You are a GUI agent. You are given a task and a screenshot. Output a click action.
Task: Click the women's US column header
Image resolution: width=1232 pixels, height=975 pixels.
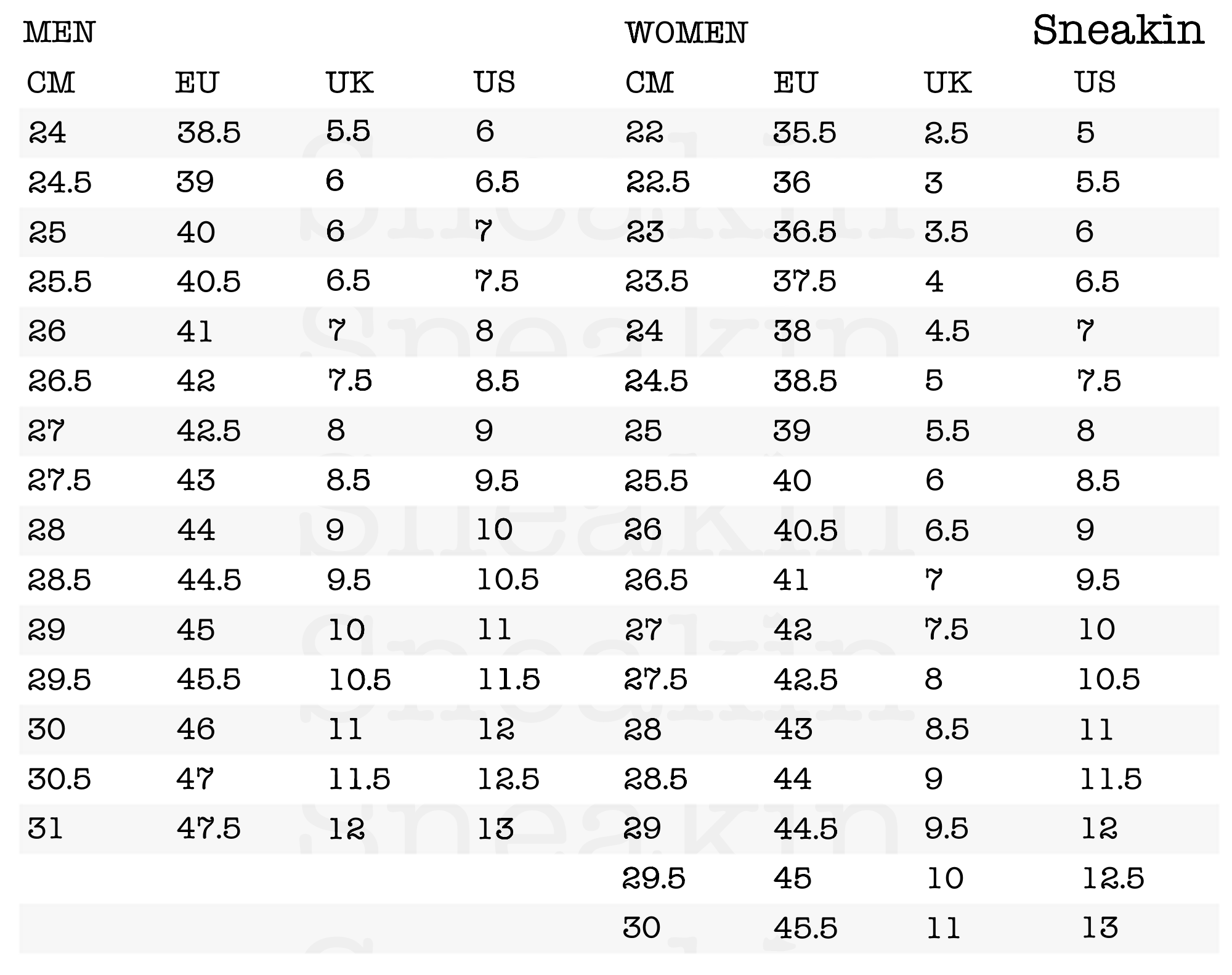point(1095,83)
